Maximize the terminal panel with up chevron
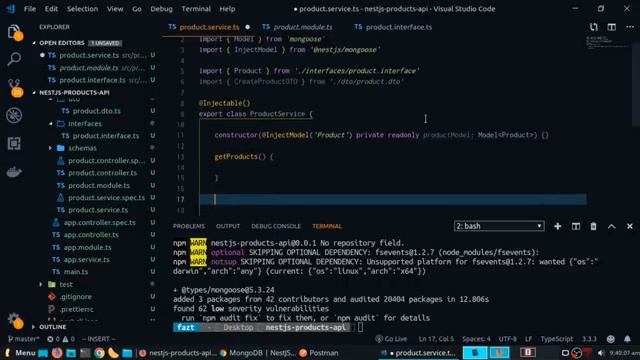Screen dimensions: 640x360 tap(611, 226)
